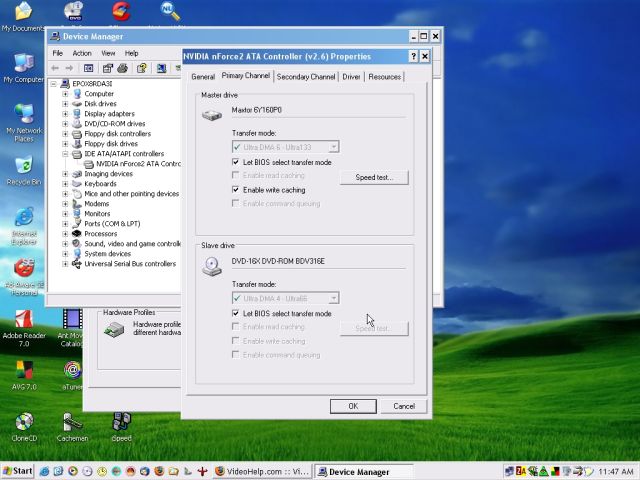Click the VideoHelp.com taskbar button
This screenshot has height=480, width=640.
(x=262, y=471)
